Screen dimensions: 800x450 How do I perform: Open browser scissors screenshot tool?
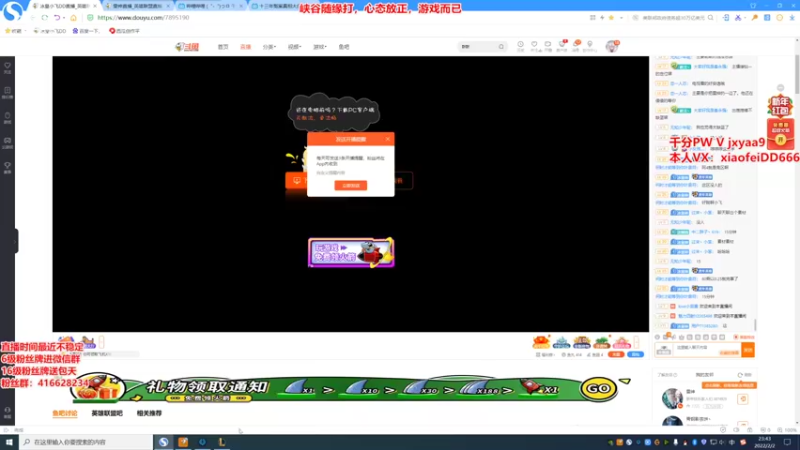[x=738, y=17]
